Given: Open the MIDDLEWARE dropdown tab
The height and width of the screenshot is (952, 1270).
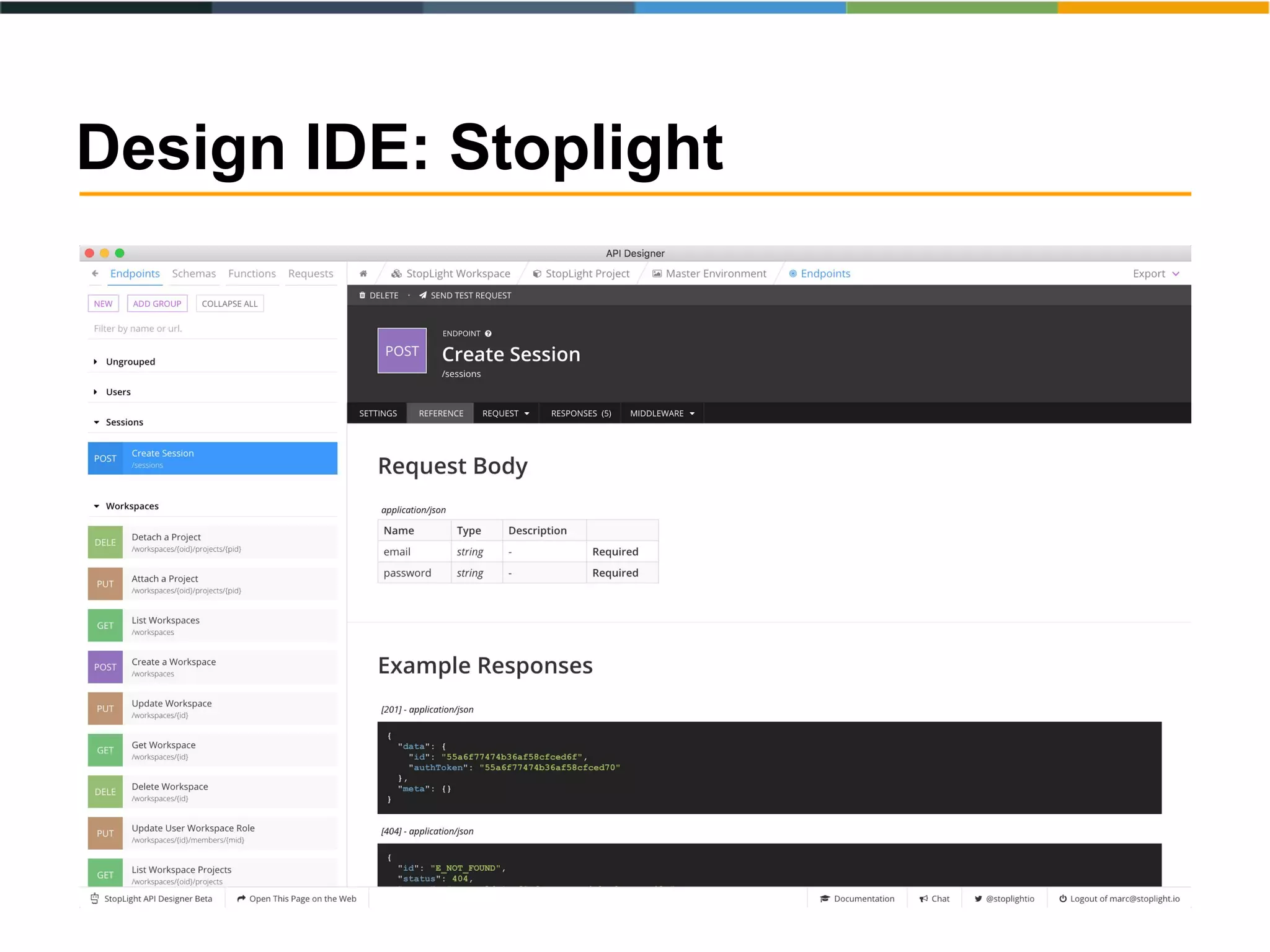Looking at the screenshot, I should click(x=662, y=413).
